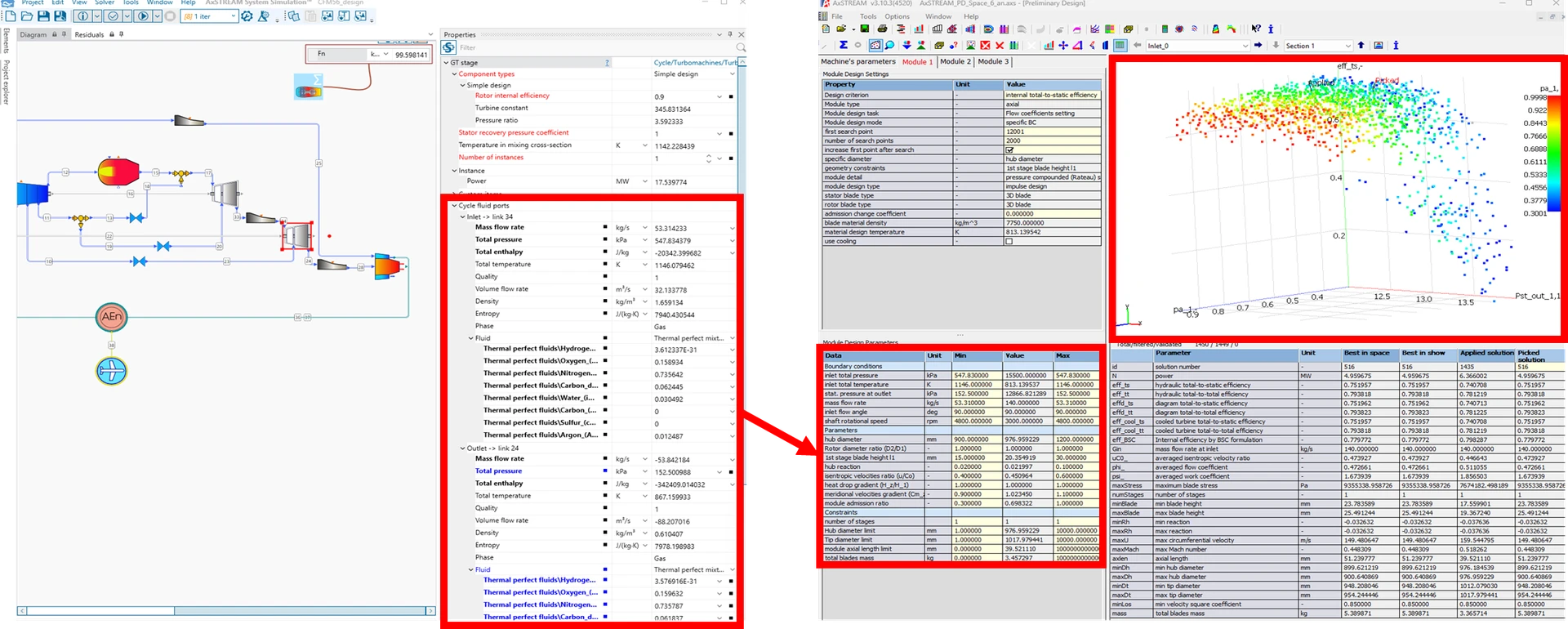
Task: Click the Sigma summation toolbar icon
Action: coord(843,46)
